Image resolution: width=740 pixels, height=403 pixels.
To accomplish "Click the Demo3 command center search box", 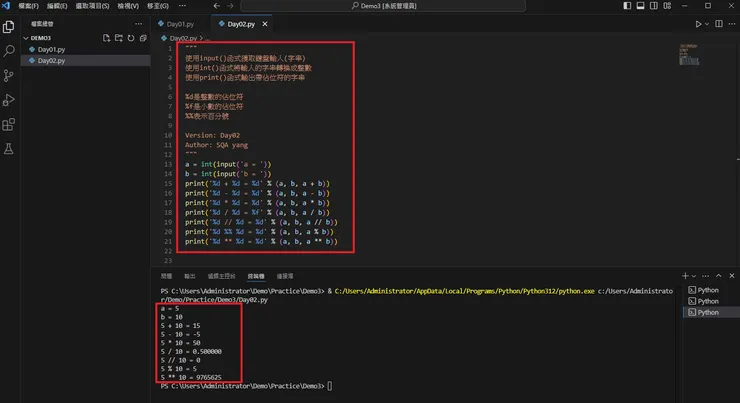I will coord(383,6).
